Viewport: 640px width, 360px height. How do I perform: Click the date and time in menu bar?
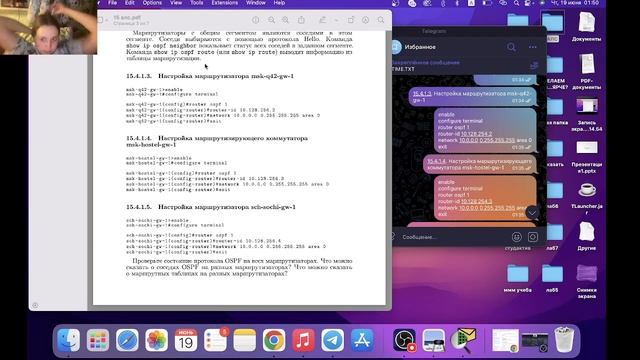576,3
